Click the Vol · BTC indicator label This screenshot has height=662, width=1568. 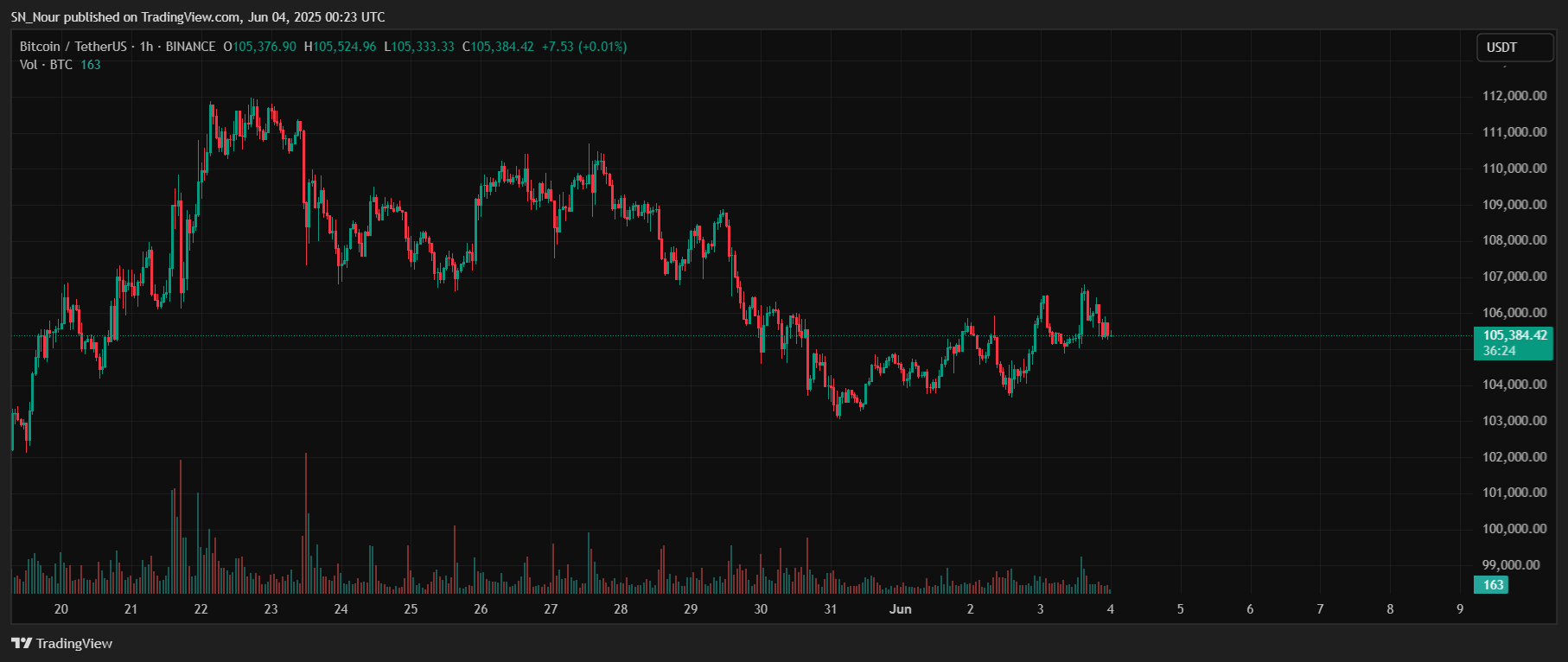click(46, 65)
